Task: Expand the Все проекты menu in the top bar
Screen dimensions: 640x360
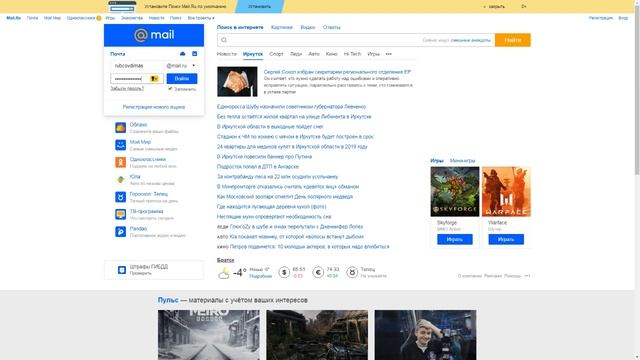Action: click(x=201, y=18)
